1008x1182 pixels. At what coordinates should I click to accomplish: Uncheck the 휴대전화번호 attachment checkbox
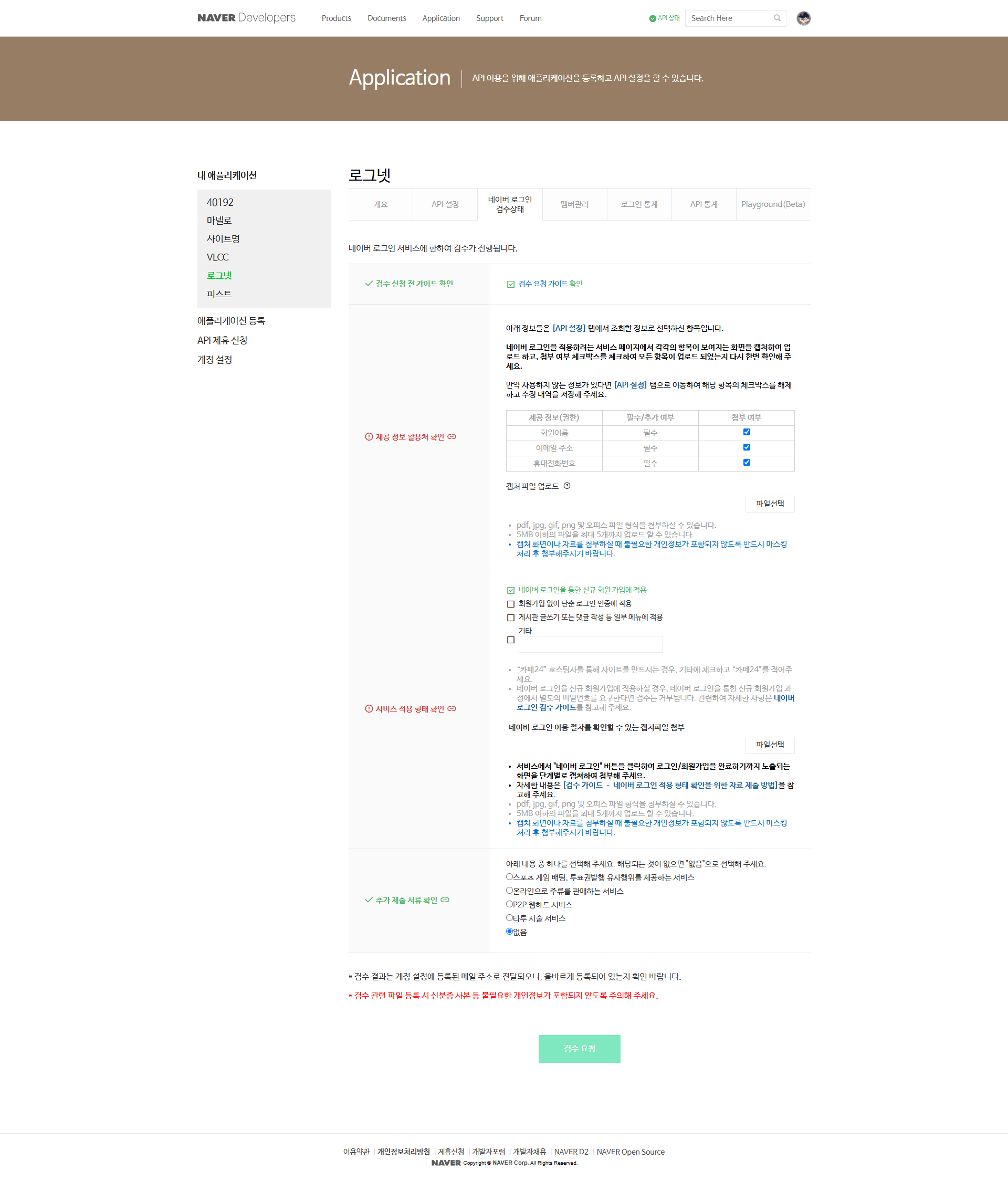click(x=746, y=463)
